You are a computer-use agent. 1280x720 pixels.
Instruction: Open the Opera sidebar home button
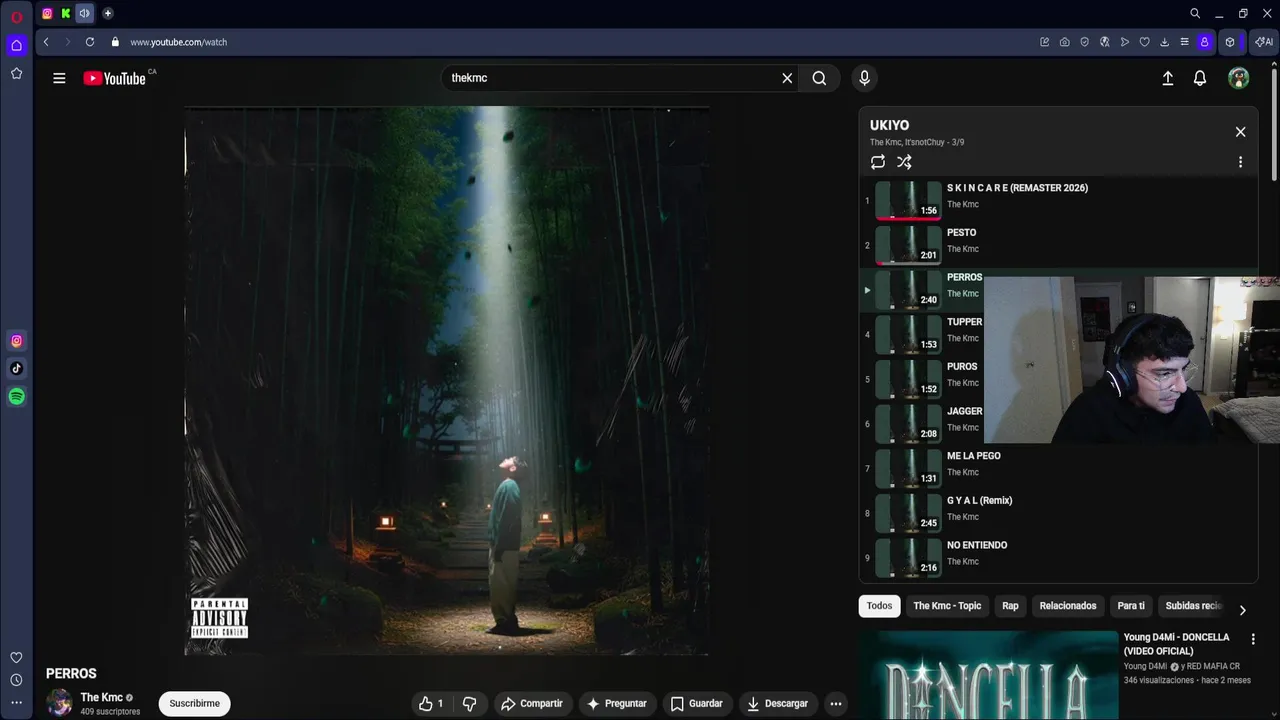pos(16,45)
